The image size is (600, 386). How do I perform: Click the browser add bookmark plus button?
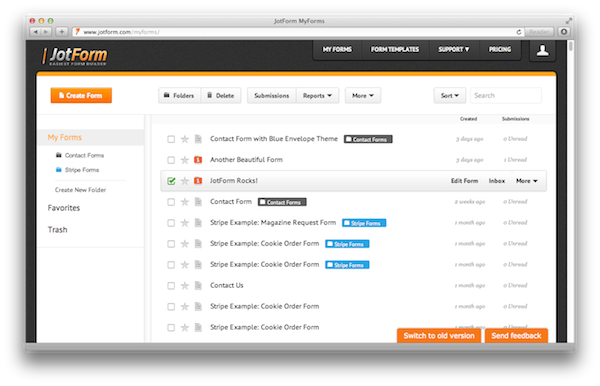tap(62, 32)
